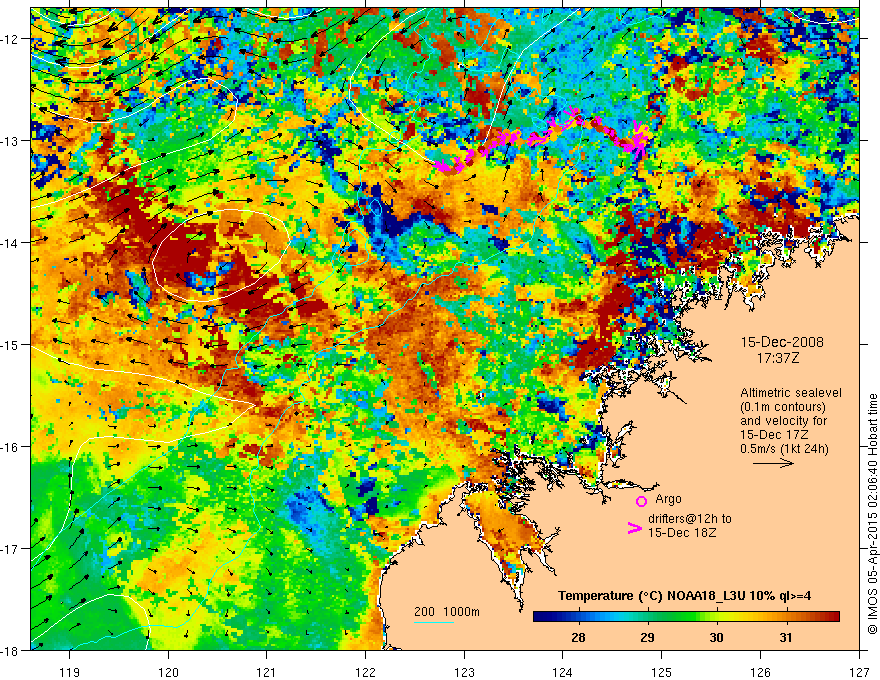Click the longitude axis label '119'

[69, 672]
